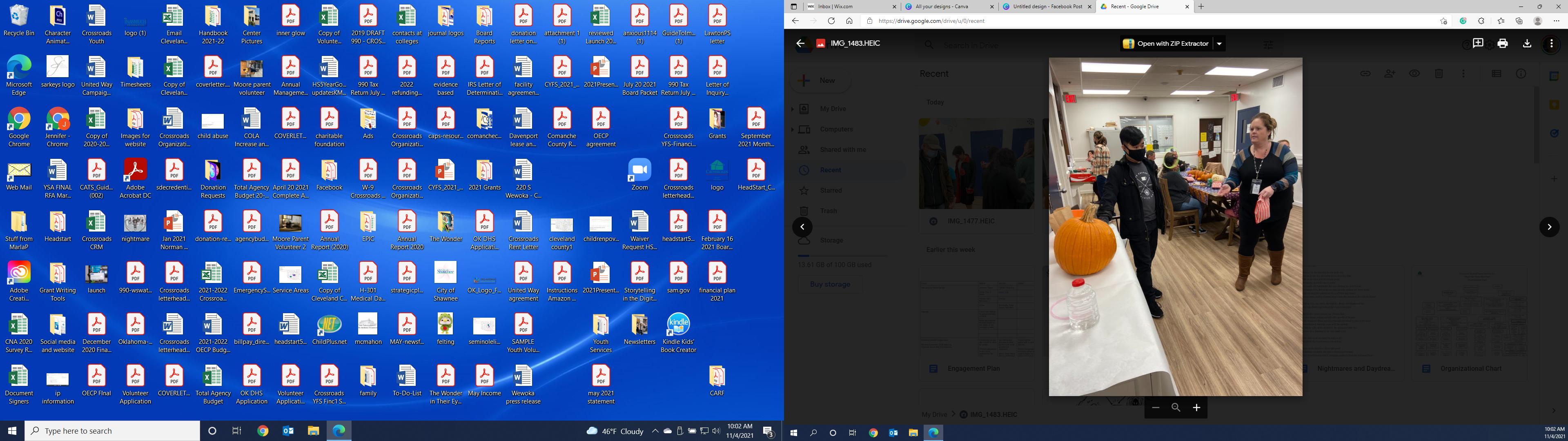Open Recycle Bin on the desktop
Screen dimensions: 1568x441
19,21
